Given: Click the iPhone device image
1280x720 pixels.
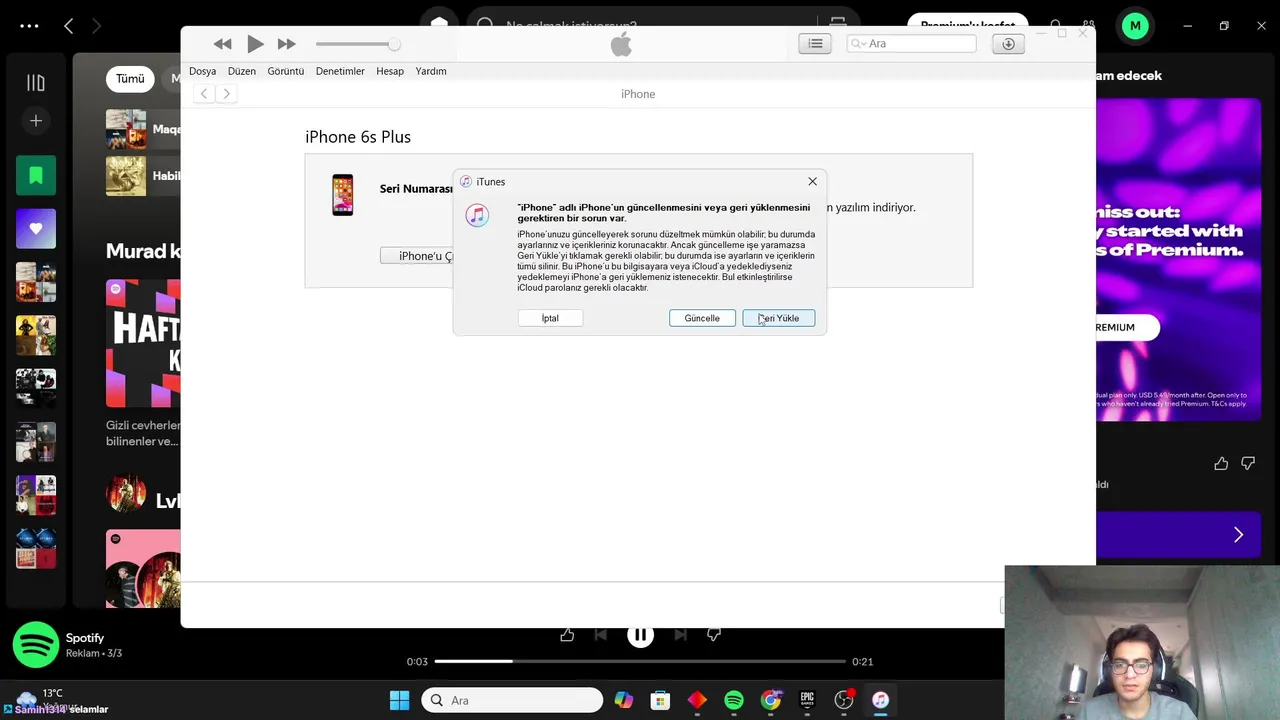Looking at the screenshot, I should [x=343, y=195].
